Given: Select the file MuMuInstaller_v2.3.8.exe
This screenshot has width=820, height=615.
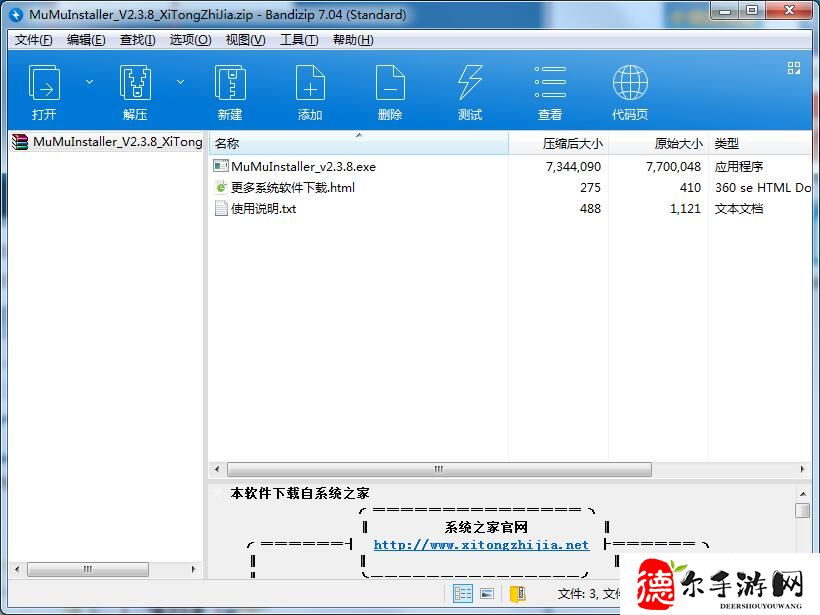Looking at the screenshot, I should pyautogui.click(x=303, y=167).
